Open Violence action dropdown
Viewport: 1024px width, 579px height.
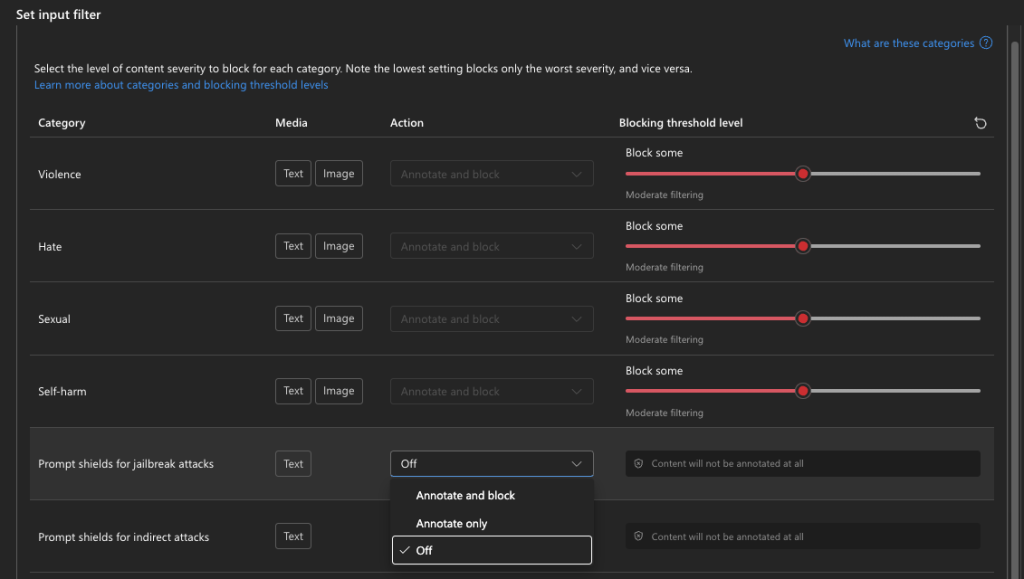click(x=492, y=174)
